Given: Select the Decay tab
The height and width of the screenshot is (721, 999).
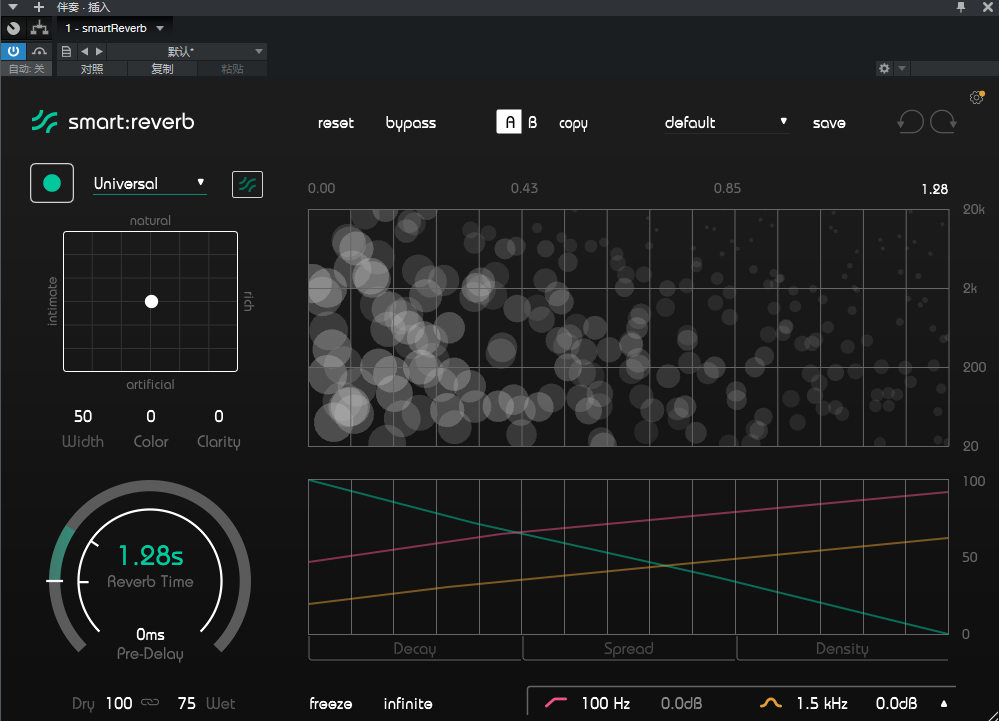Looking at the screenshot, I should pos(415,648).
